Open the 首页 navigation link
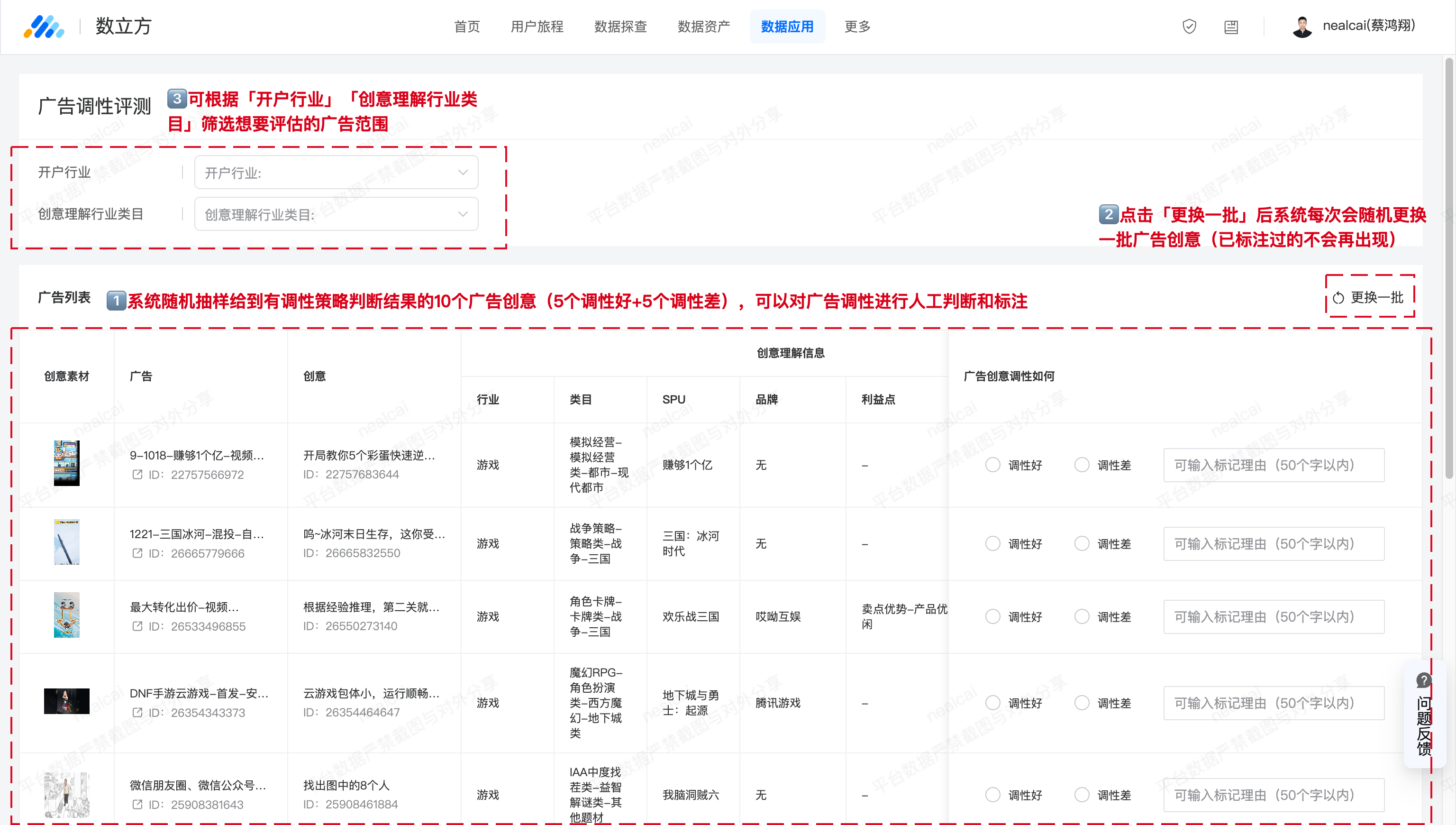The image size is (1456, 825). pos(467,27)
